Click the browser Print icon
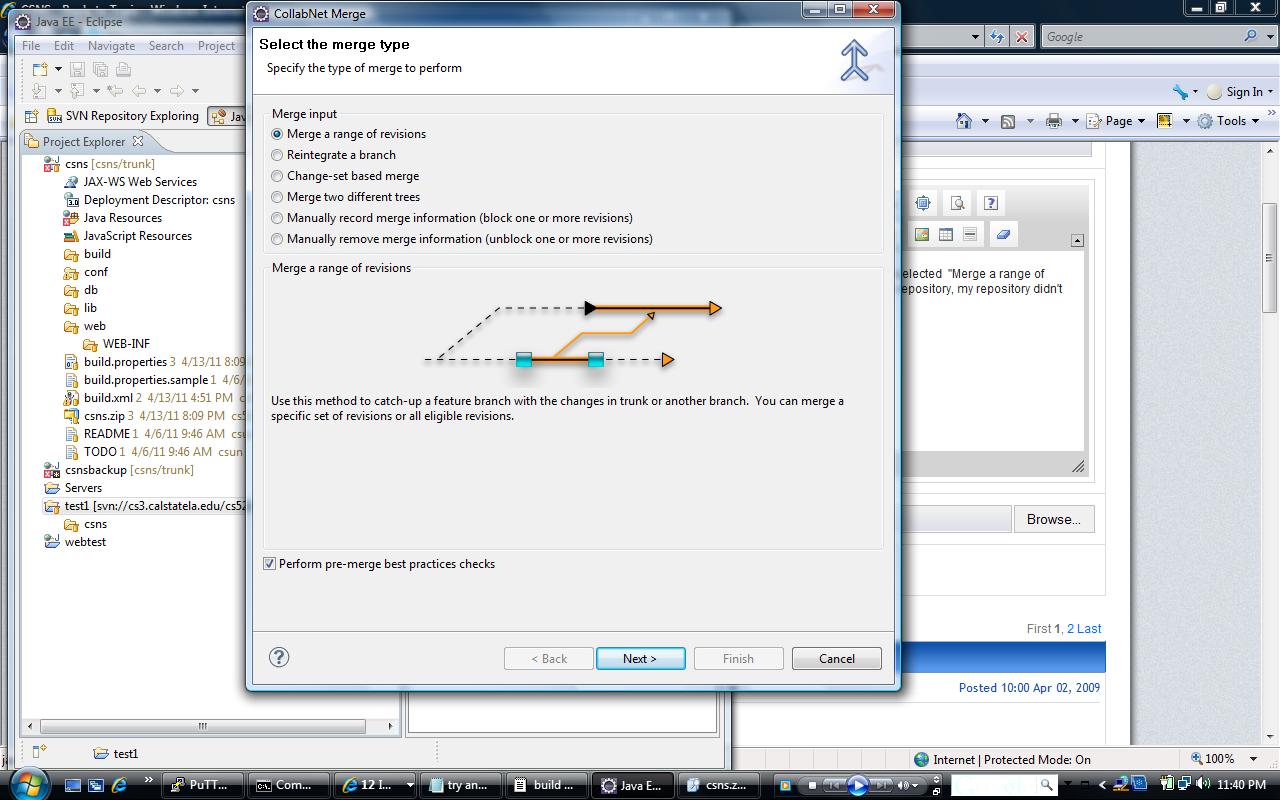 click(x=1053, y=121)
